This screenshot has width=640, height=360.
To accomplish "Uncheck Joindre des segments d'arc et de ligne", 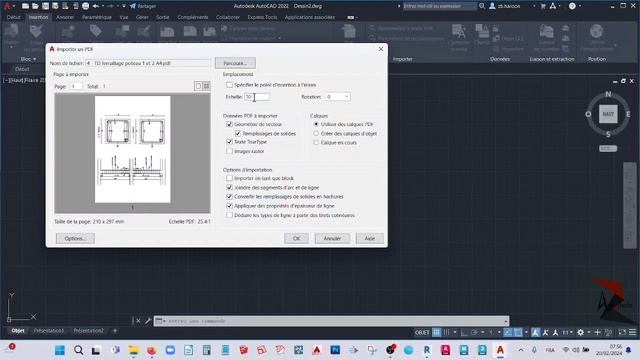I will [229, 187].
